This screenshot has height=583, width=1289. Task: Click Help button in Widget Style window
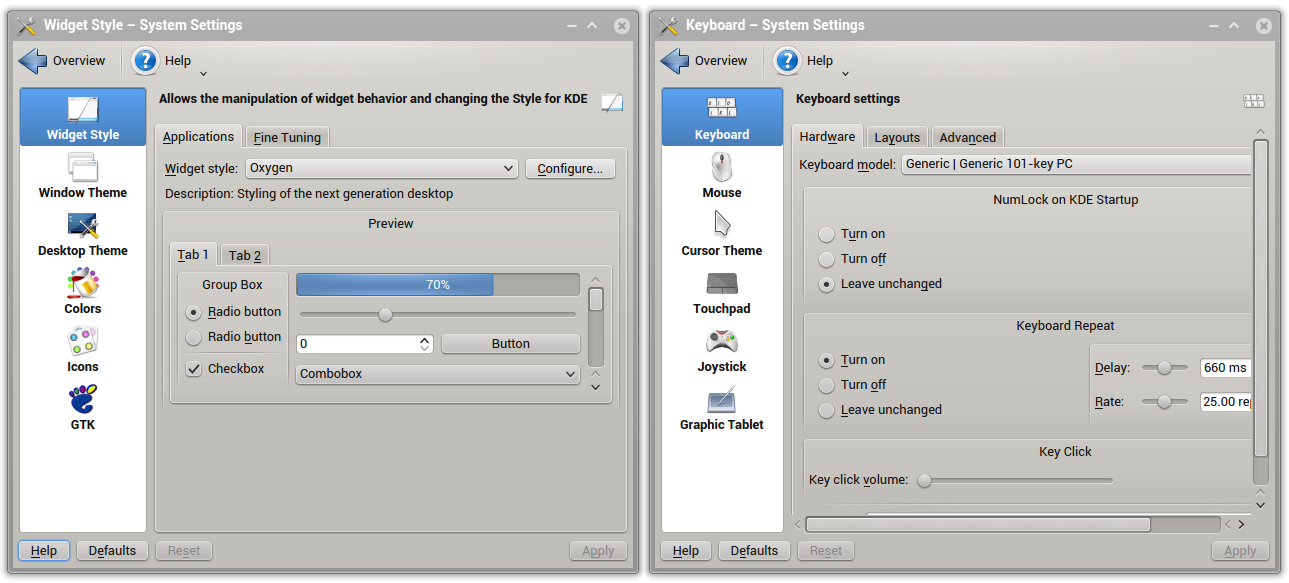44,551
